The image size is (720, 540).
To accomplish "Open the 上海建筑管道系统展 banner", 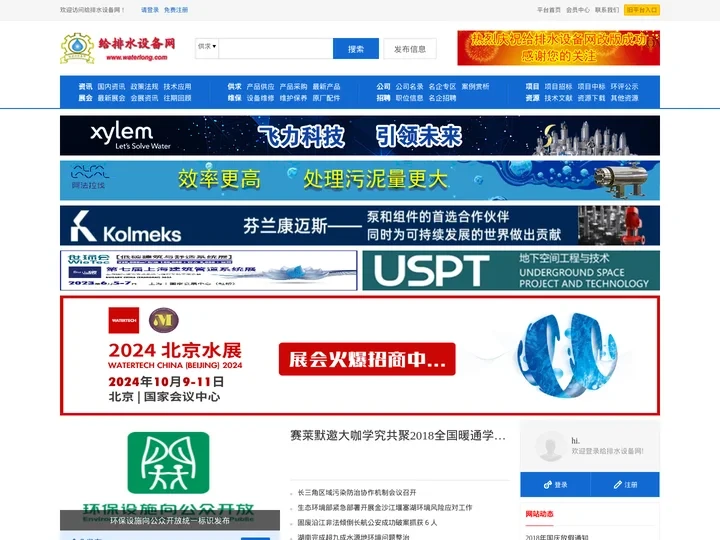I will click(x=208, y=270).
